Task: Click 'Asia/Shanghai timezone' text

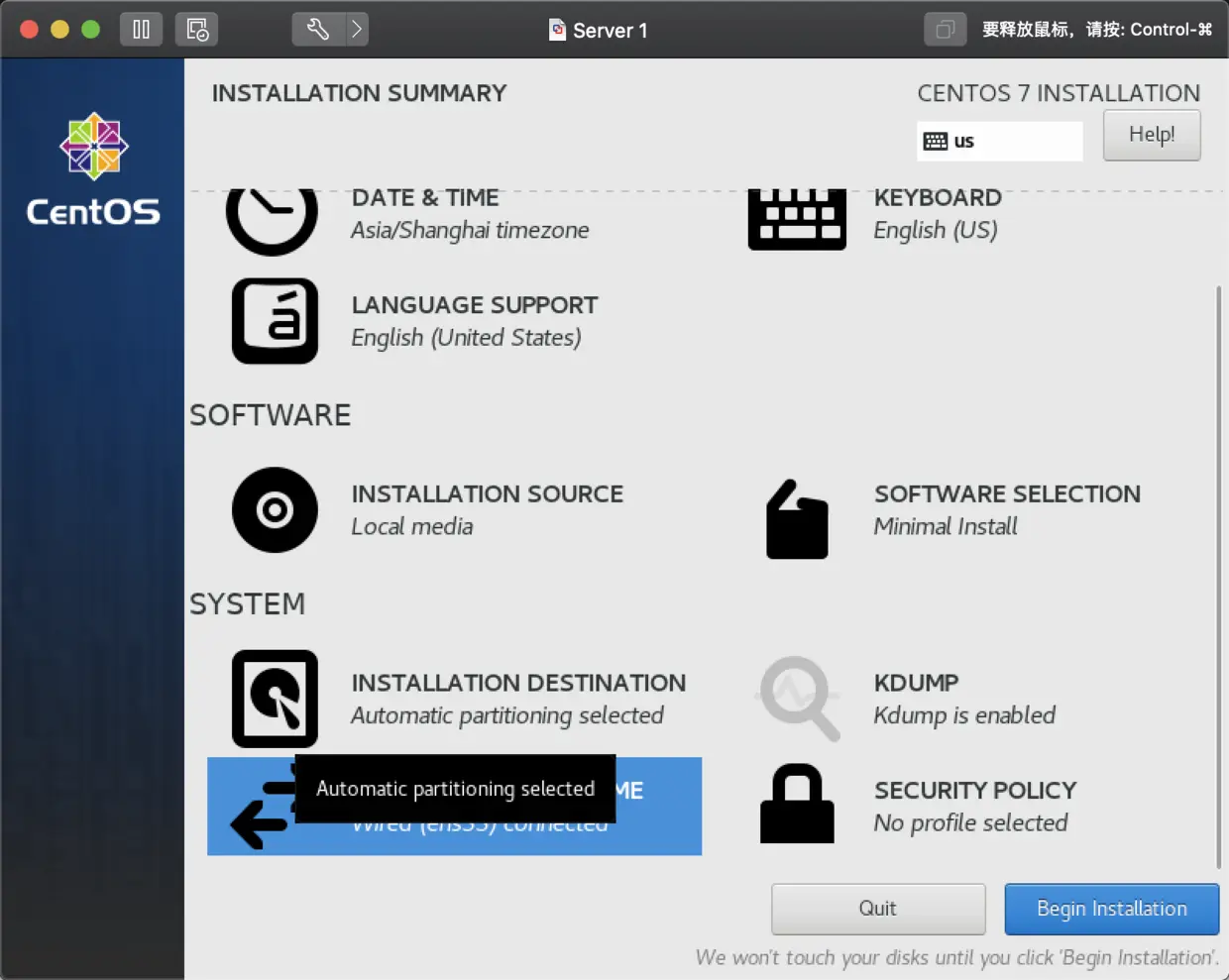Action: pyautogui.click(x=470, y=230)
